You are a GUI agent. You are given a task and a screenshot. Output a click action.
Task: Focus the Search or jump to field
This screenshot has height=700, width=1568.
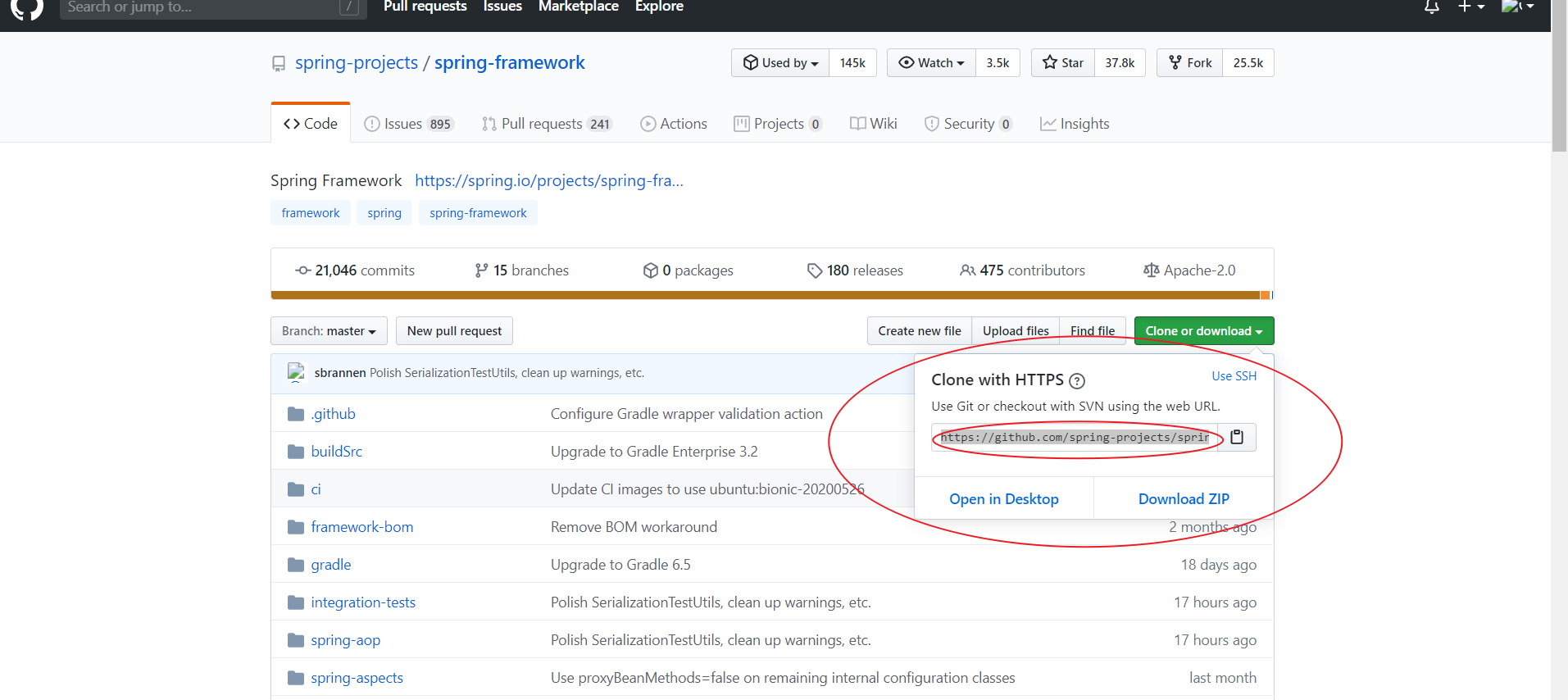click(211, 7)
